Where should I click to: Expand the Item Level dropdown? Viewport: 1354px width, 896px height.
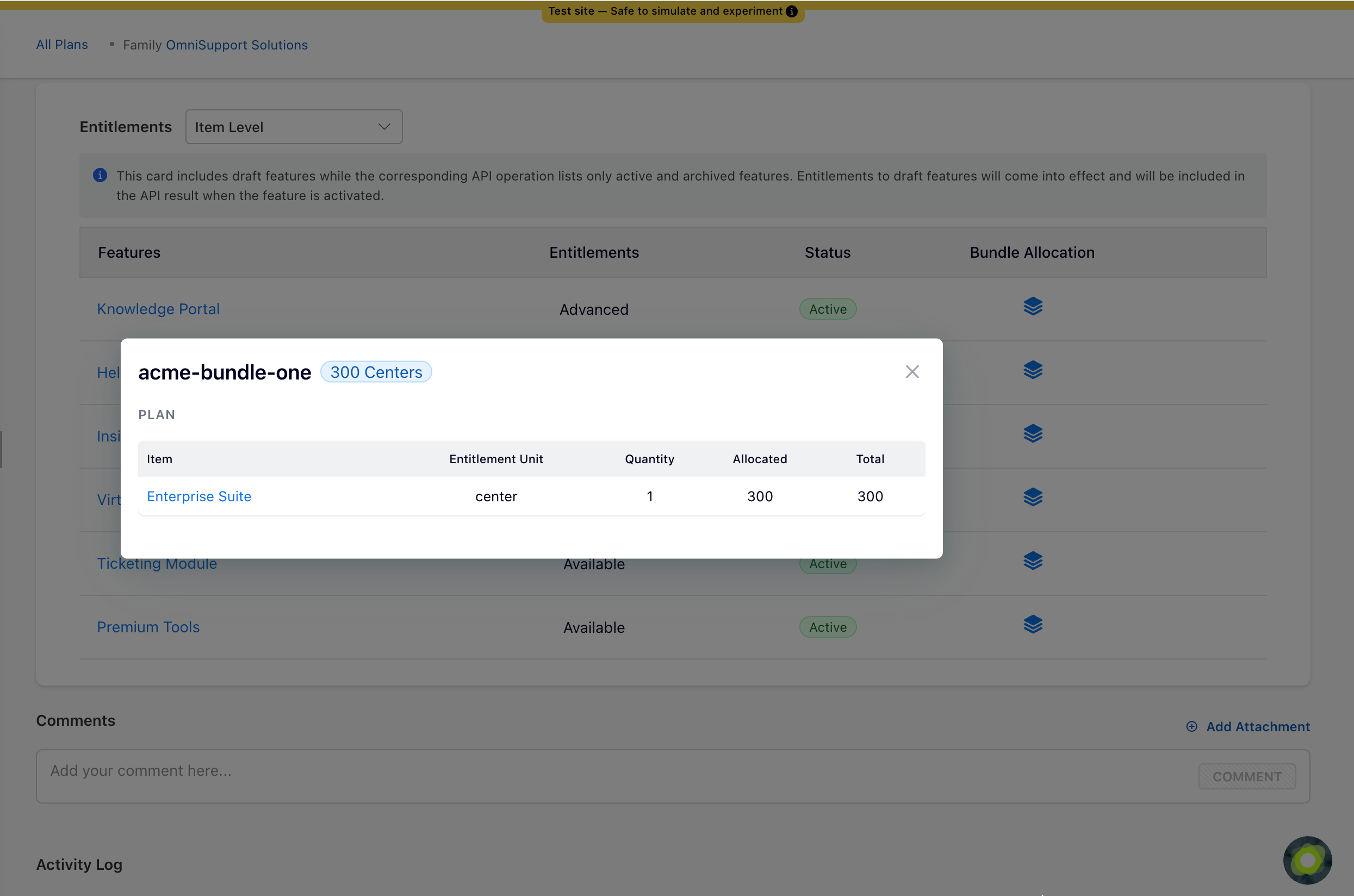(294, 127)
